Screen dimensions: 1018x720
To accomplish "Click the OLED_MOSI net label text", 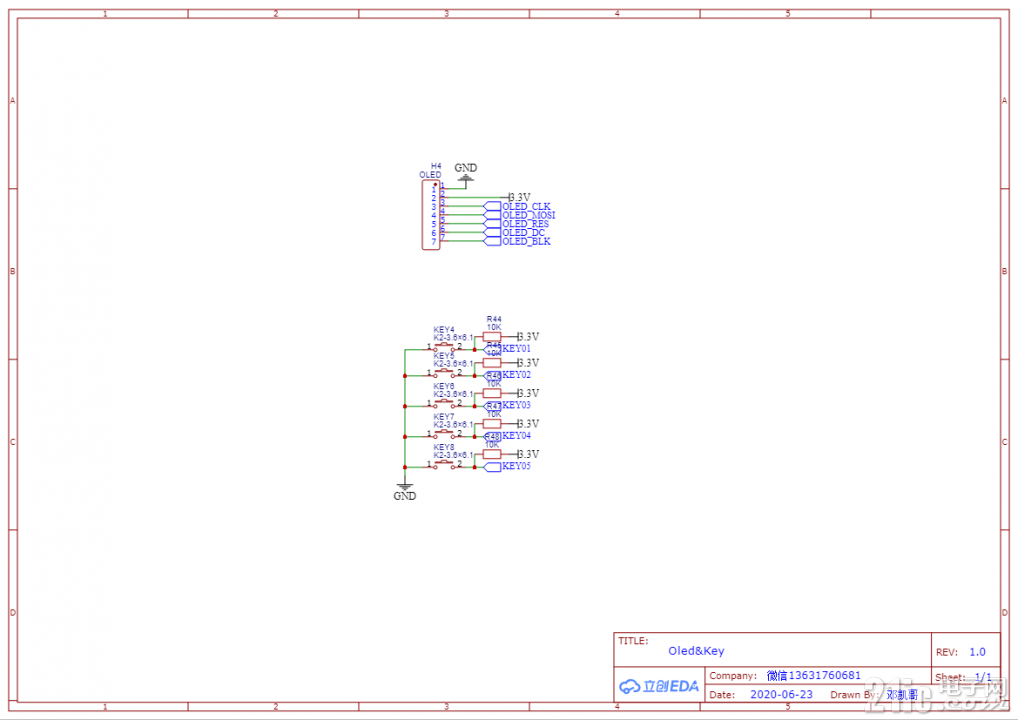I will pyautogui.click(x=529, y=215).
